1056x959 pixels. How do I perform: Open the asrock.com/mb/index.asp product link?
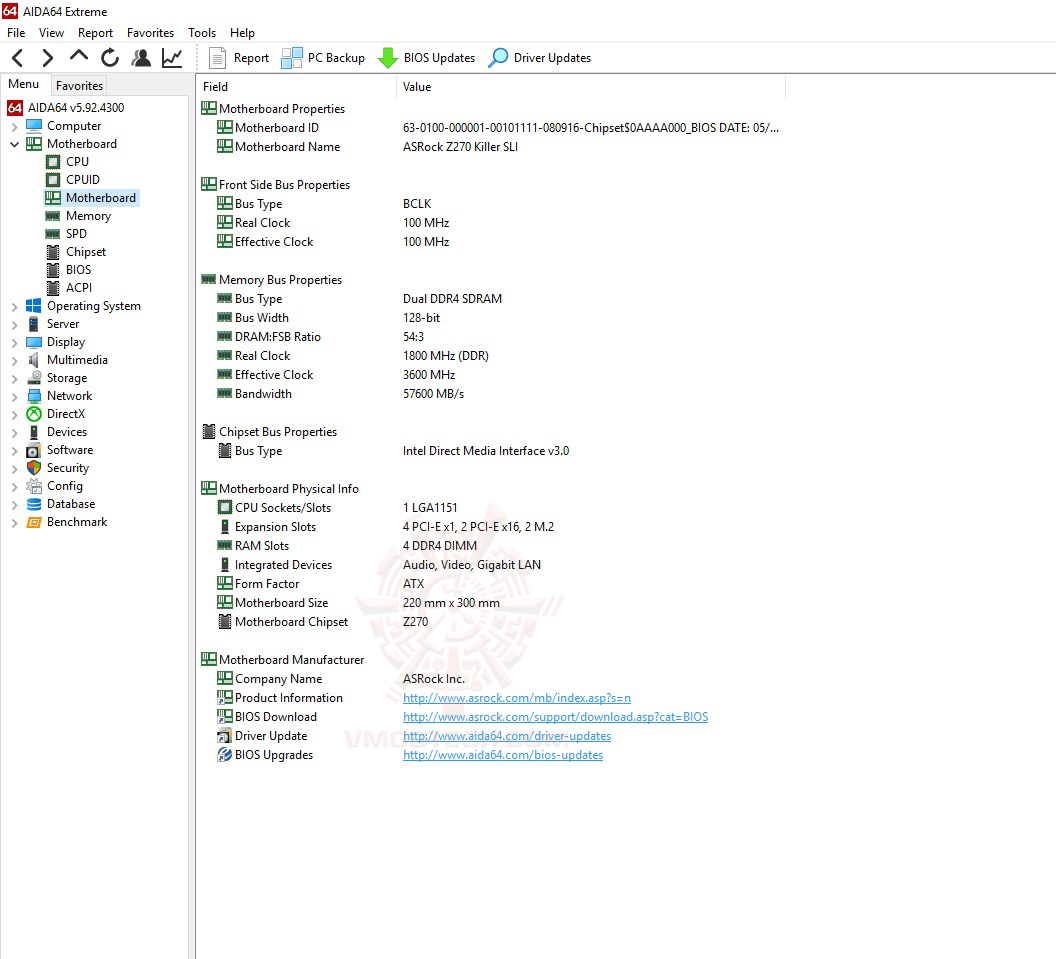(x=517, y=698)
